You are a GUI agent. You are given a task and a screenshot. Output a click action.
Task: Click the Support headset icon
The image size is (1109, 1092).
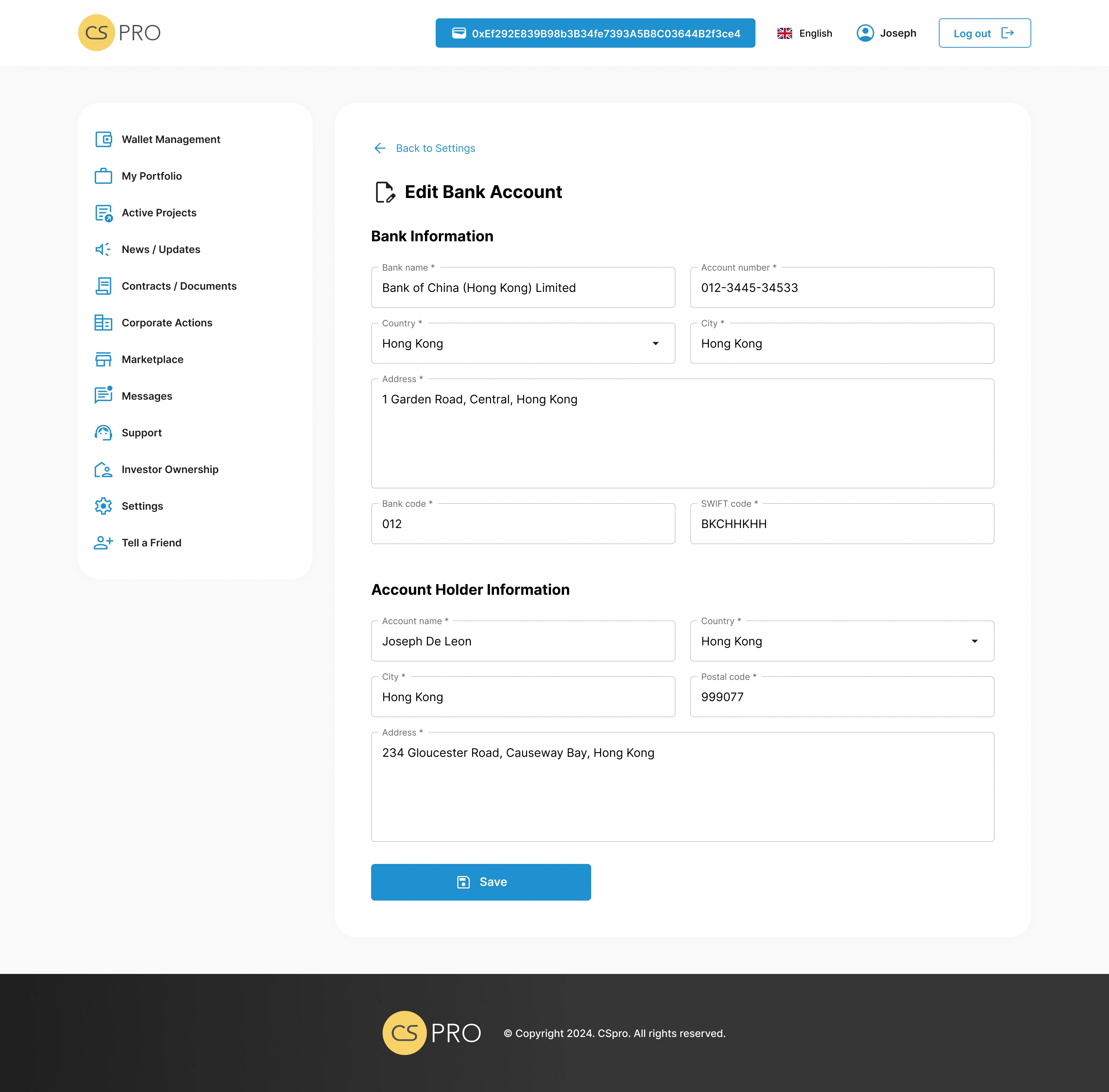click(x=103, y=433)
